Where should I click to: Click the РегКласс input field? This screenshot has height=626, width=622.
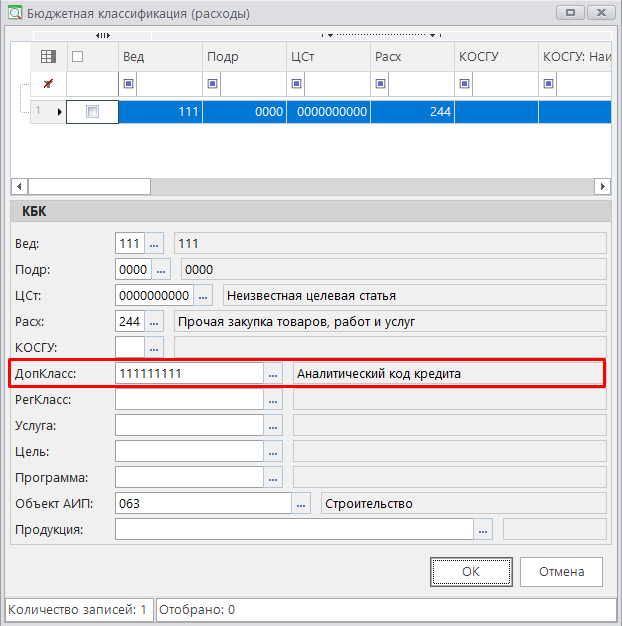[189, 399]
